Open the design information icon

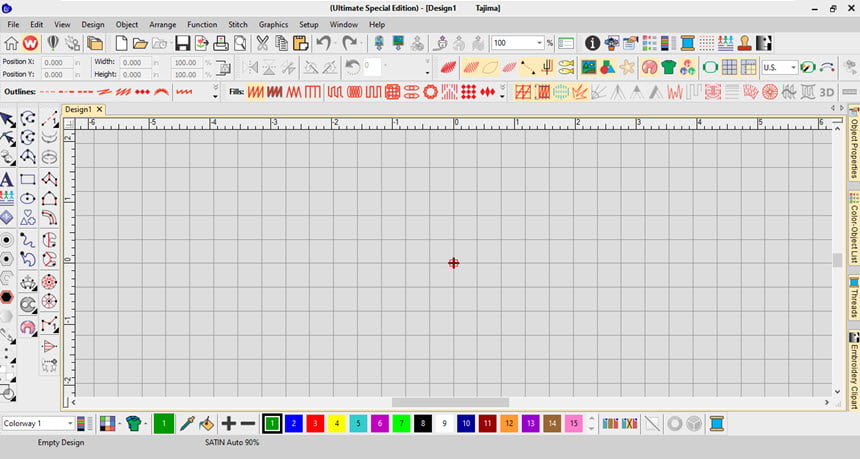point(592,44)
